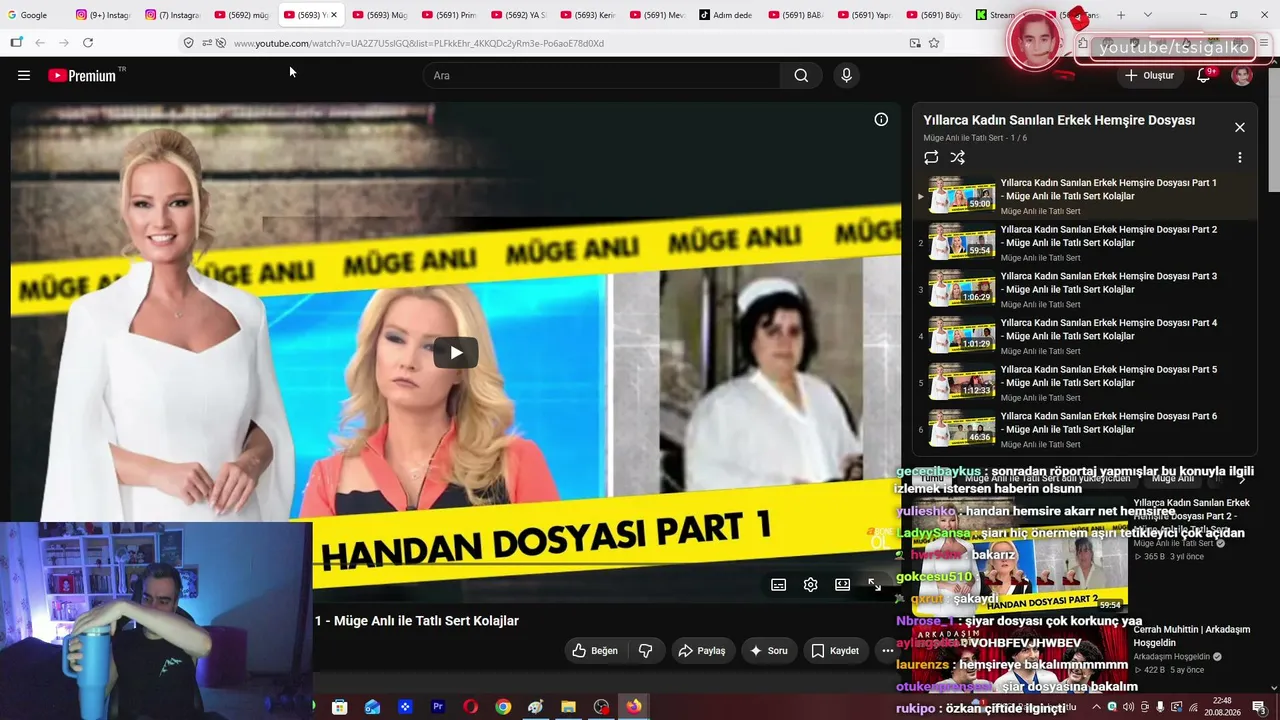Like the video with Beğen
1280x720 pixels.
click(x=595, y=651)
